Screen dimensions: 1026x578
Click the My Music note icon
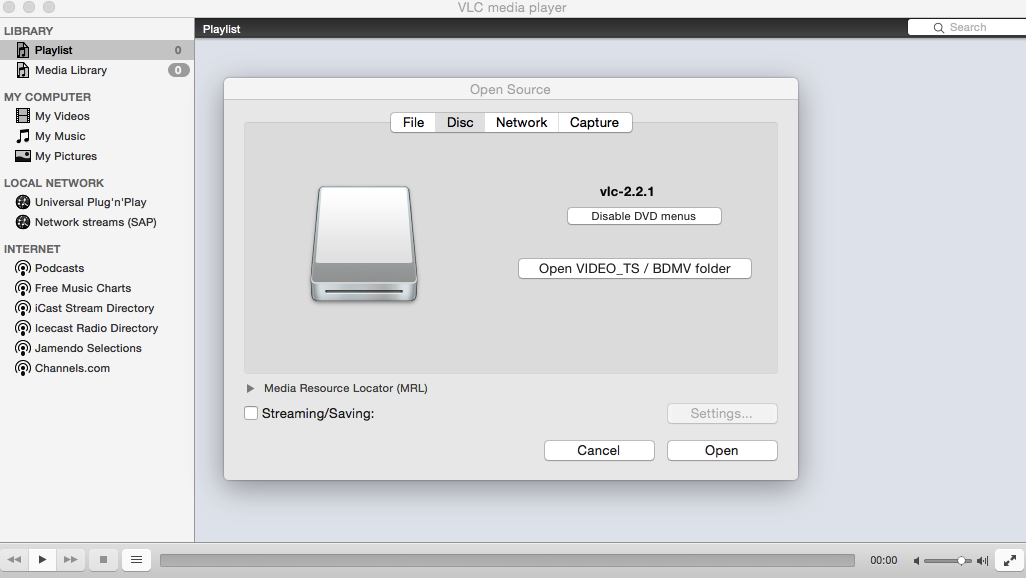coord(23,136)
